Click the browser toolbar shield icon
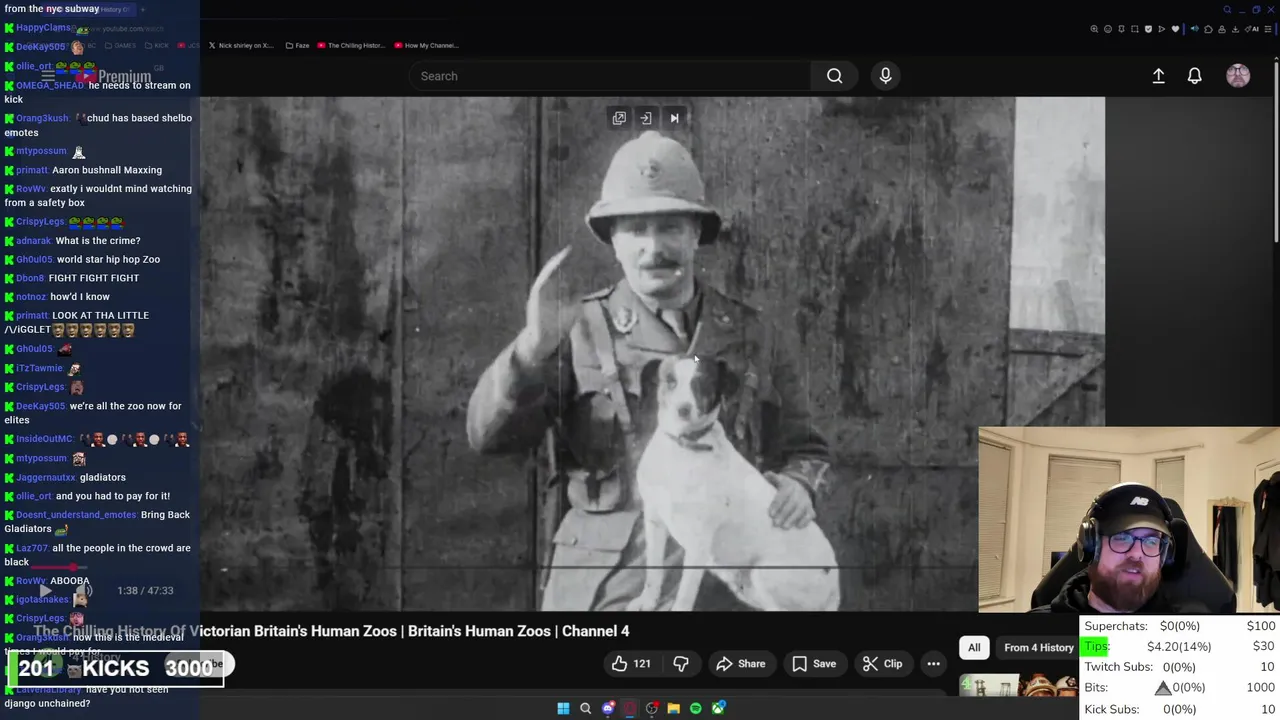Image resolution: width=1280 pixels, height=720 pixels. (x=1148, y=29)
